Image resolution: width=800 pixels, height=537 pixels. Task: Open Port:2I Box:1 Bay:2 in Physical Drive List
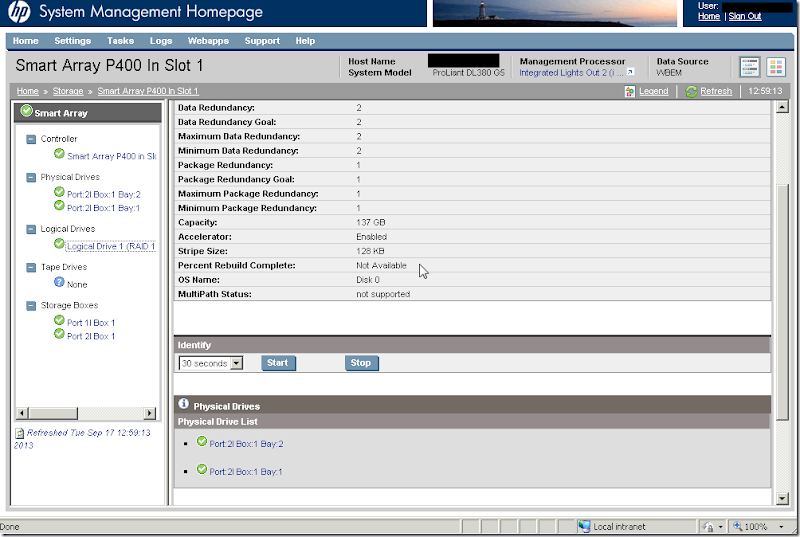[246, 444]
